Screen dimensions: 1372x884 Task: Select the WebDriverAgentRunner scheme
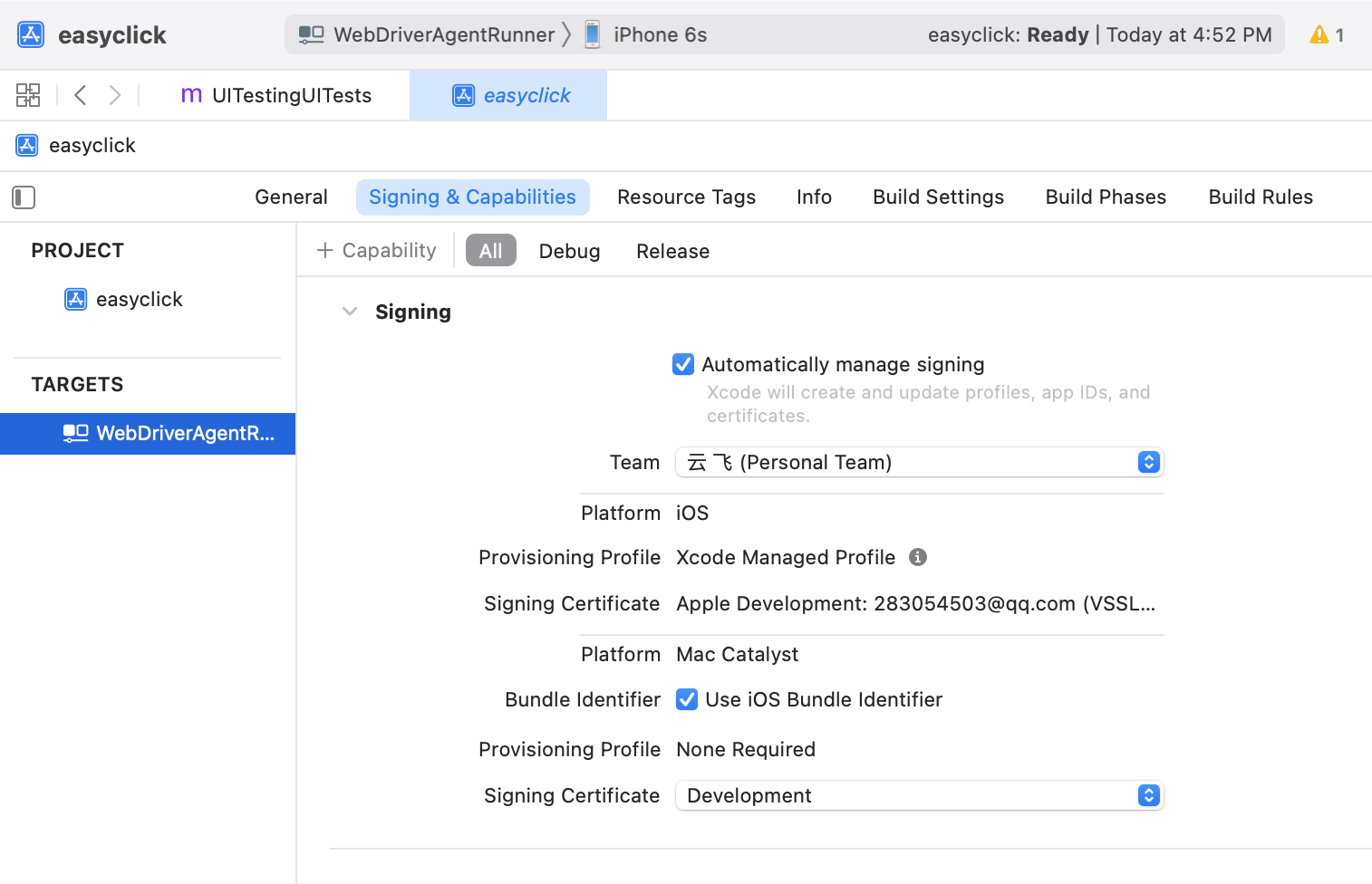pos(427,34)
